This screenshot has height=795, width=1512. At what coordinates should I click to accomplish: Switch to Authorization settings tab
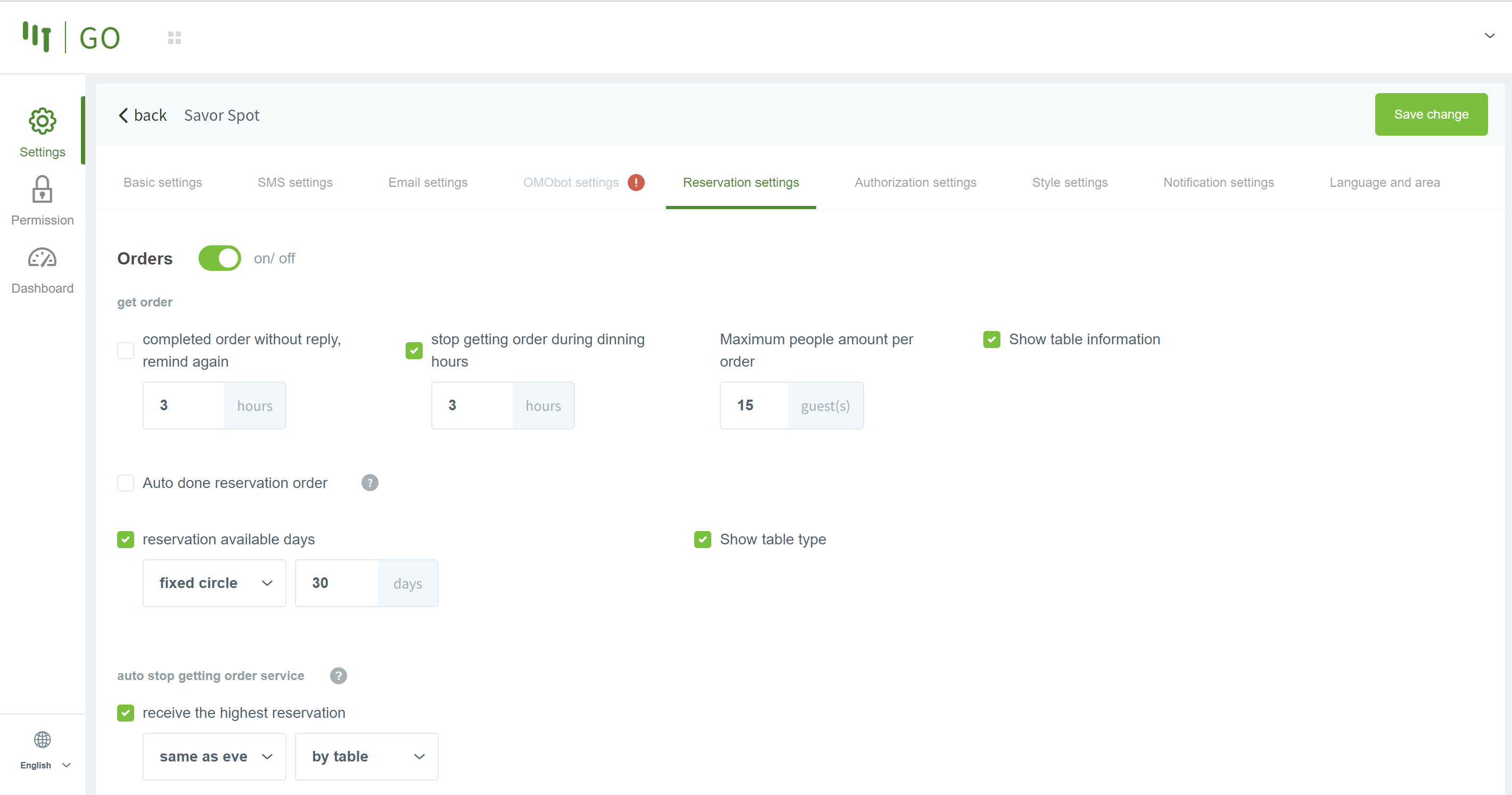tap(915, 183)
